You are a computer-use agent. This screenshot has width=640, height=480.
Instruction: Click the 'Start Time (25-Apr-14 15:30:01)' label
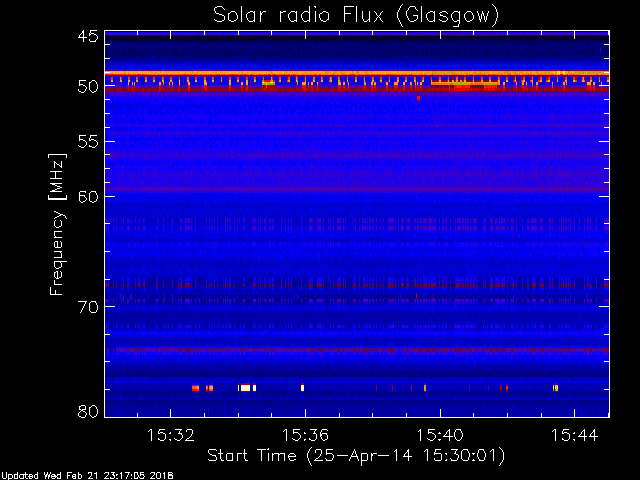[356, 456]
